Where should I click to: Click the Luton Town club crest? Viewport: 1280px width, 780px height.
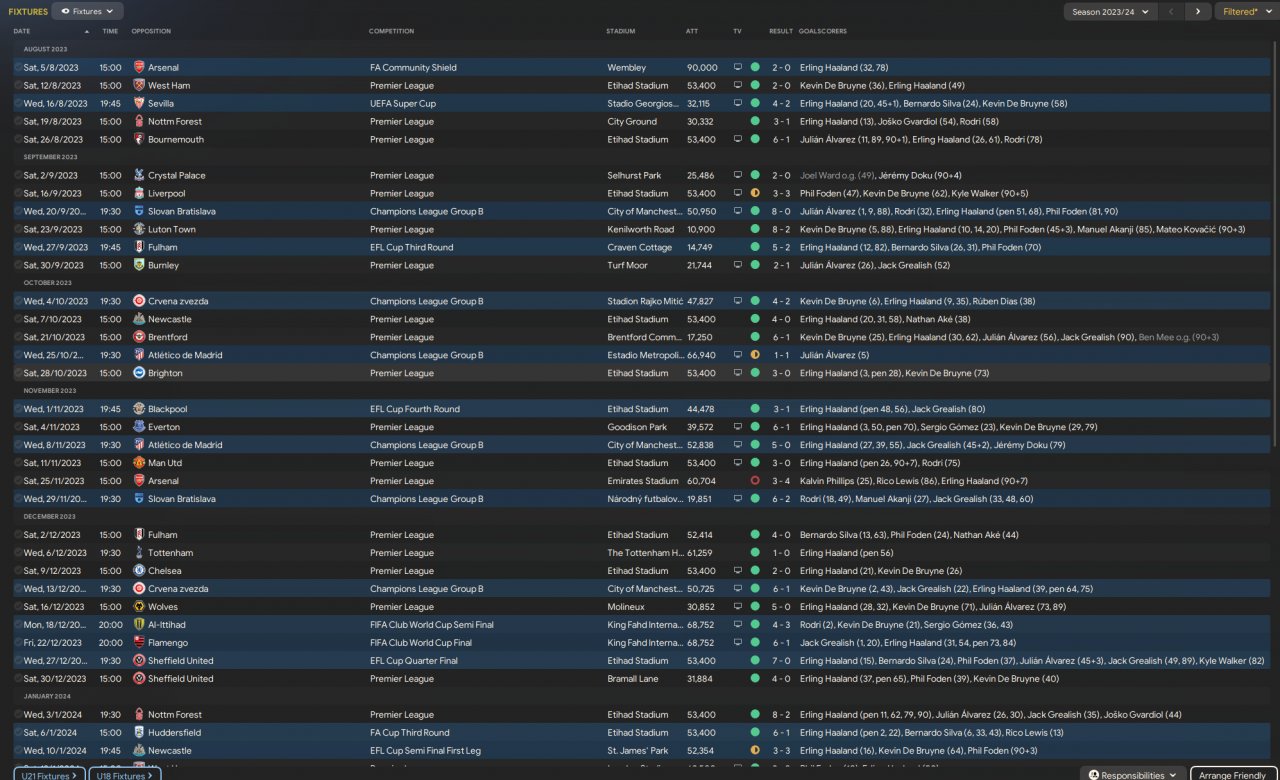[139, 230]
